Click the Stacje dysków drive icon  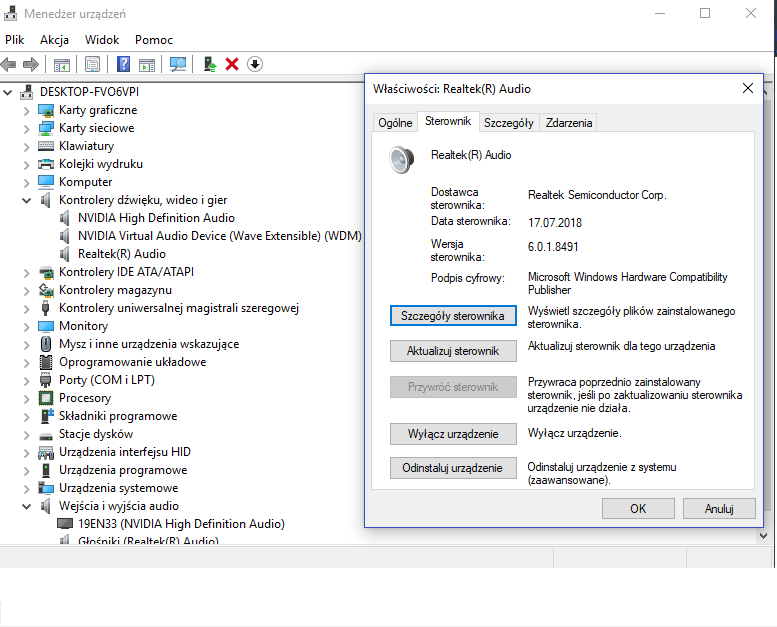coord(46,436)
